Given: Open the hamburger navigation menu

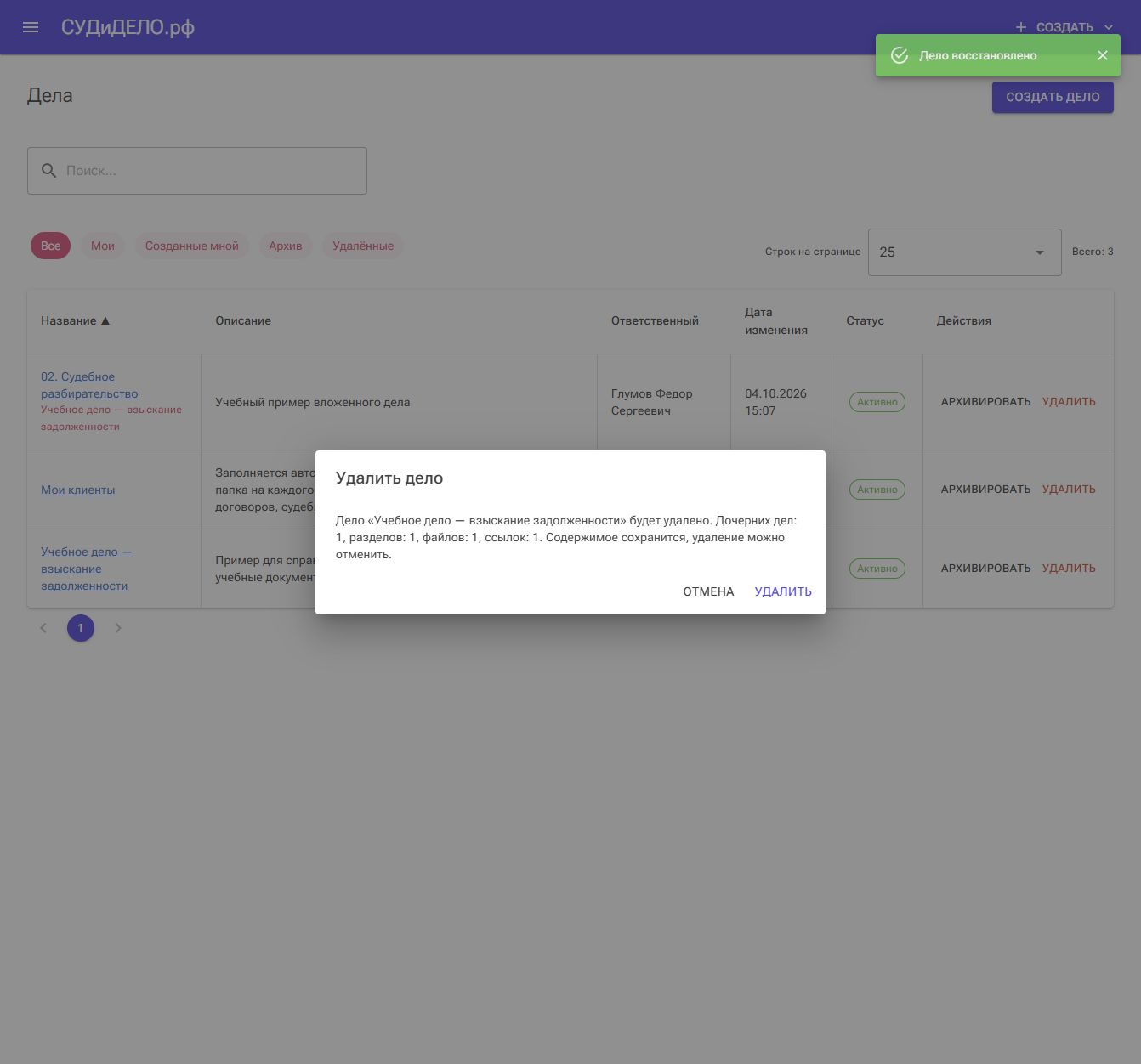Looking at the screenshot, I should click(31, 27).
